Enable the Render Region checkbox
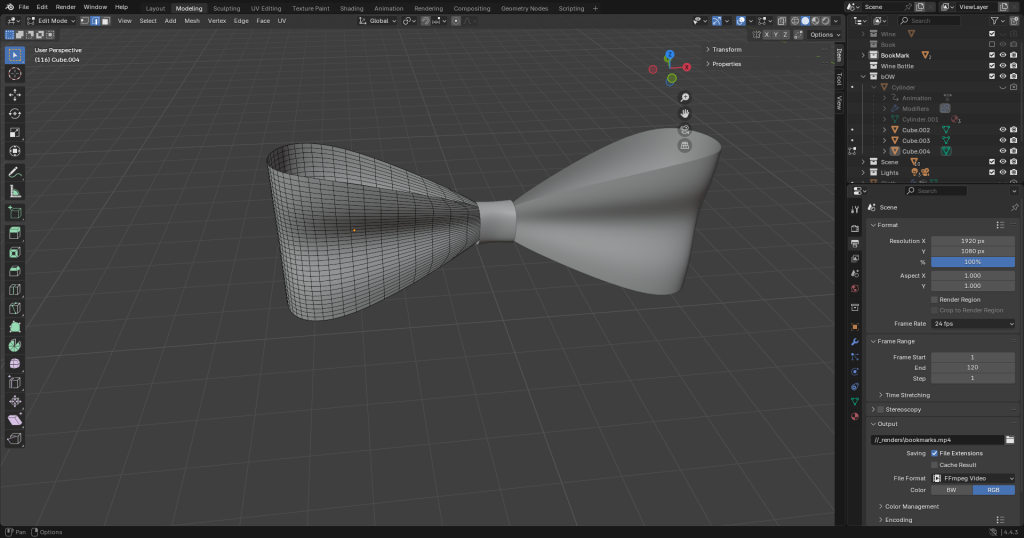The width and height of the screenshot is (1024, 538). 934,299
